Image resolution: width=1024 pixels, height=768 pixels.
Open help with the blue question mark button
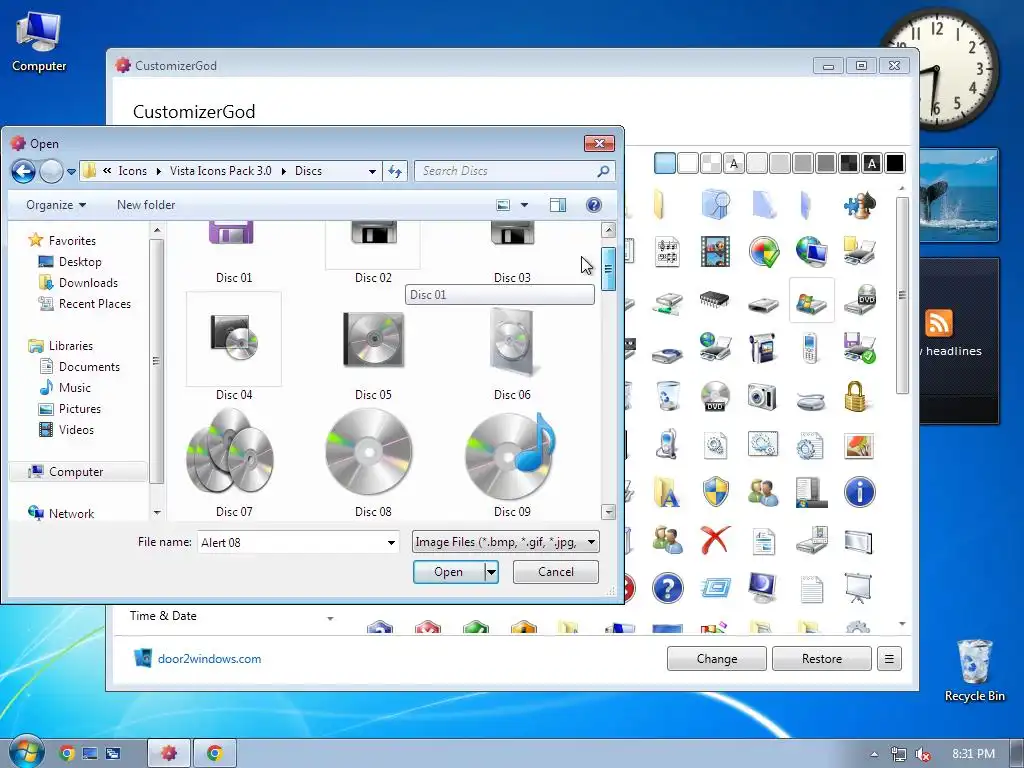click(594, 205)
